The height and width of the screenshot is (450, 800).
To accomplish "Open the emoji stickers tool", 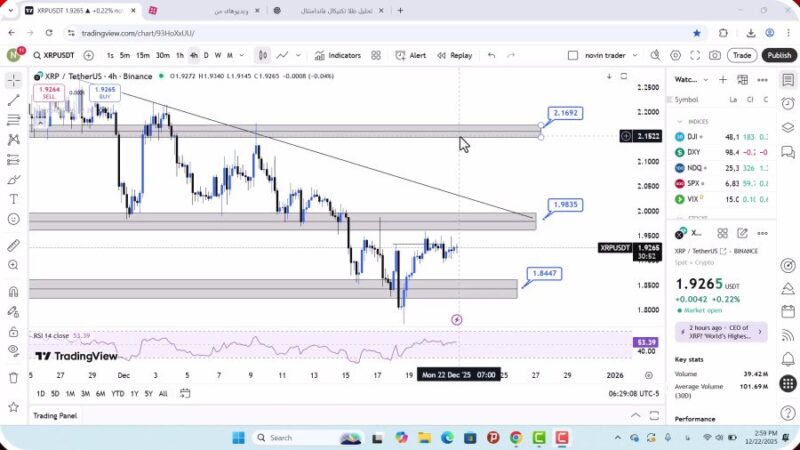I will [x=13, y=219].
